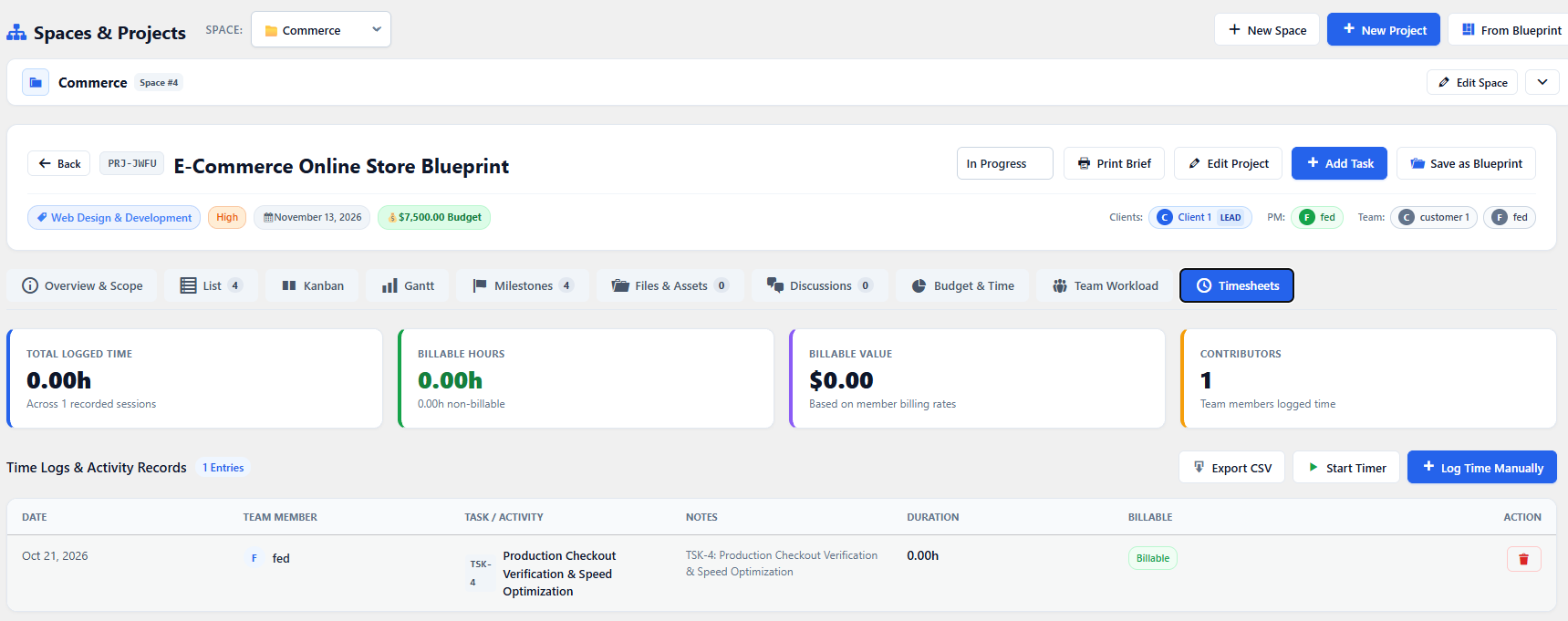Click the team member fed chip
The image size is (1568, 621).
tap(1510, 217)
